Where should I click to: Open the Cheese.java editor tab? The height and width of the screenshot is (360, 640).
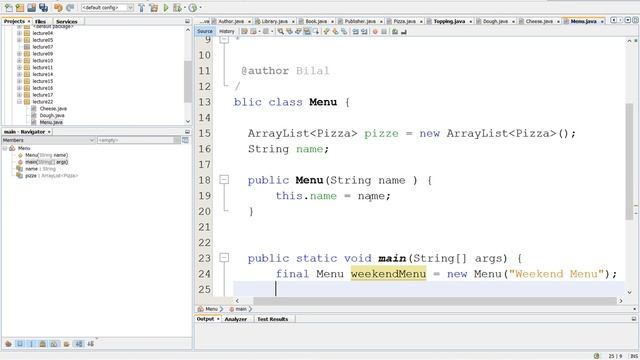539,21
